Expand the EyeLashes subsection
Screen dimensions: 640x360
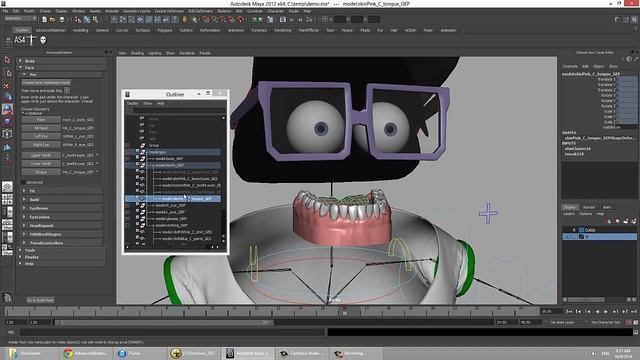24,217
